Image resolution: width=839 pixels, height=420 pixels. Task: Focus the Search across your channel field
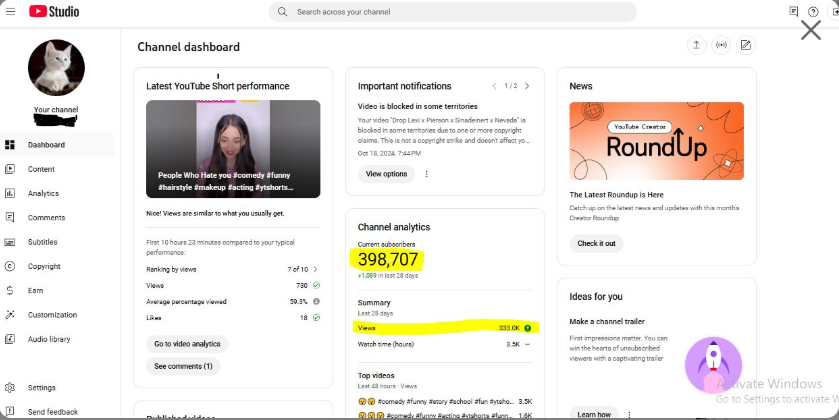pyautogui.click(x=453, y=12)
